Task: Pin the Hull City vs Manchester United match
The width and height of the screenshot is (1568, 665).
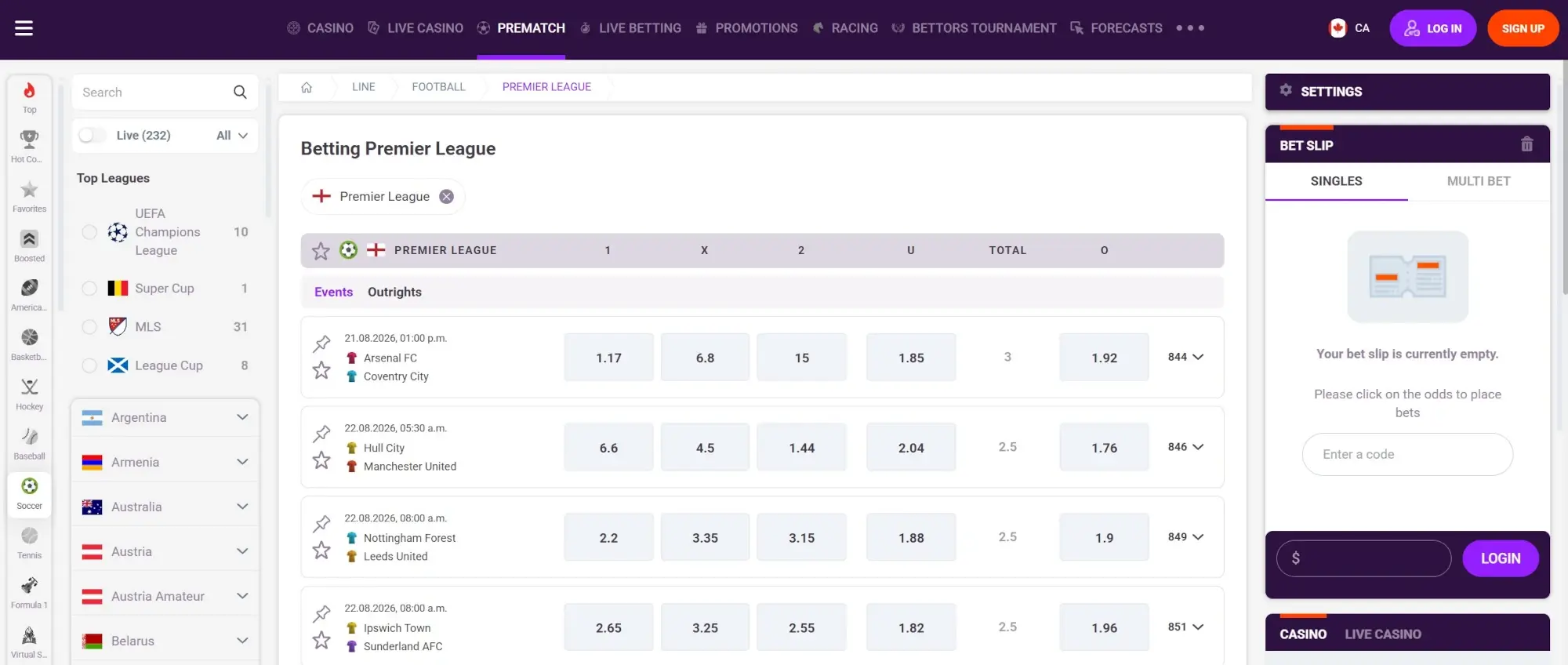Action: (x=321, y=434)
